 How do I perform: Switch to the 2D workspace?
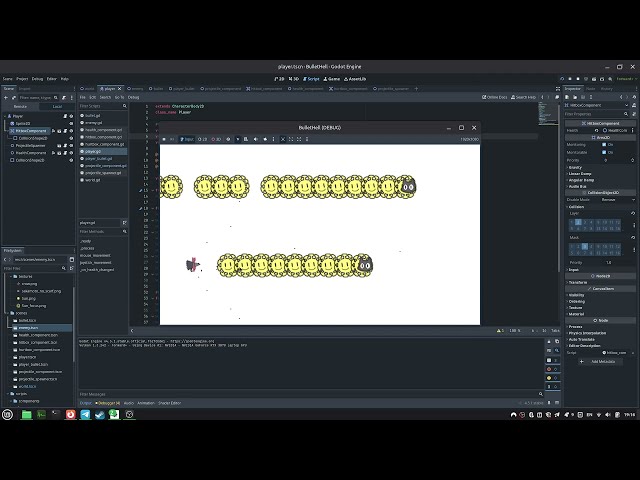coord(279,79)
